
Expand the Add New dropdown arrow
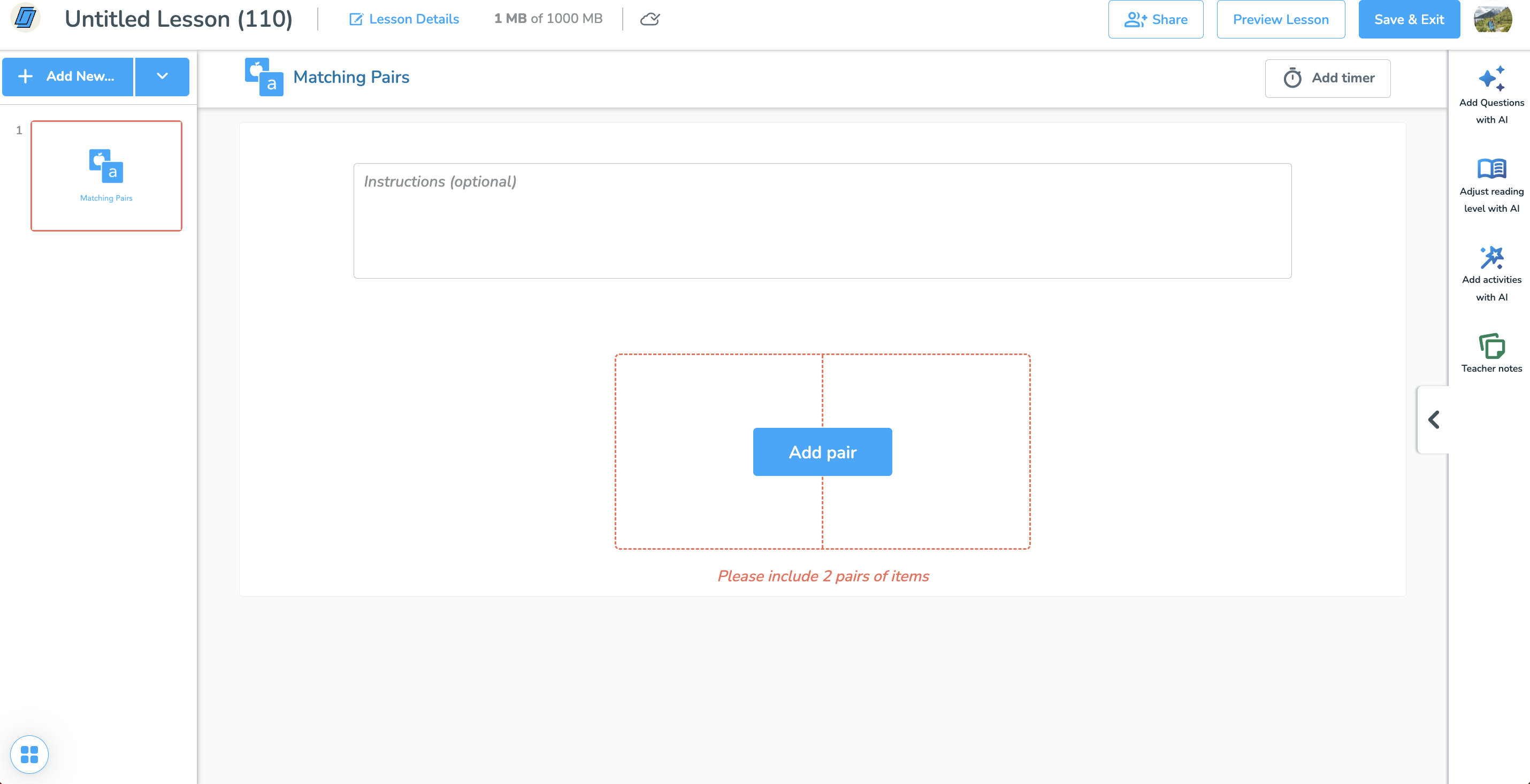coord(162,76)
